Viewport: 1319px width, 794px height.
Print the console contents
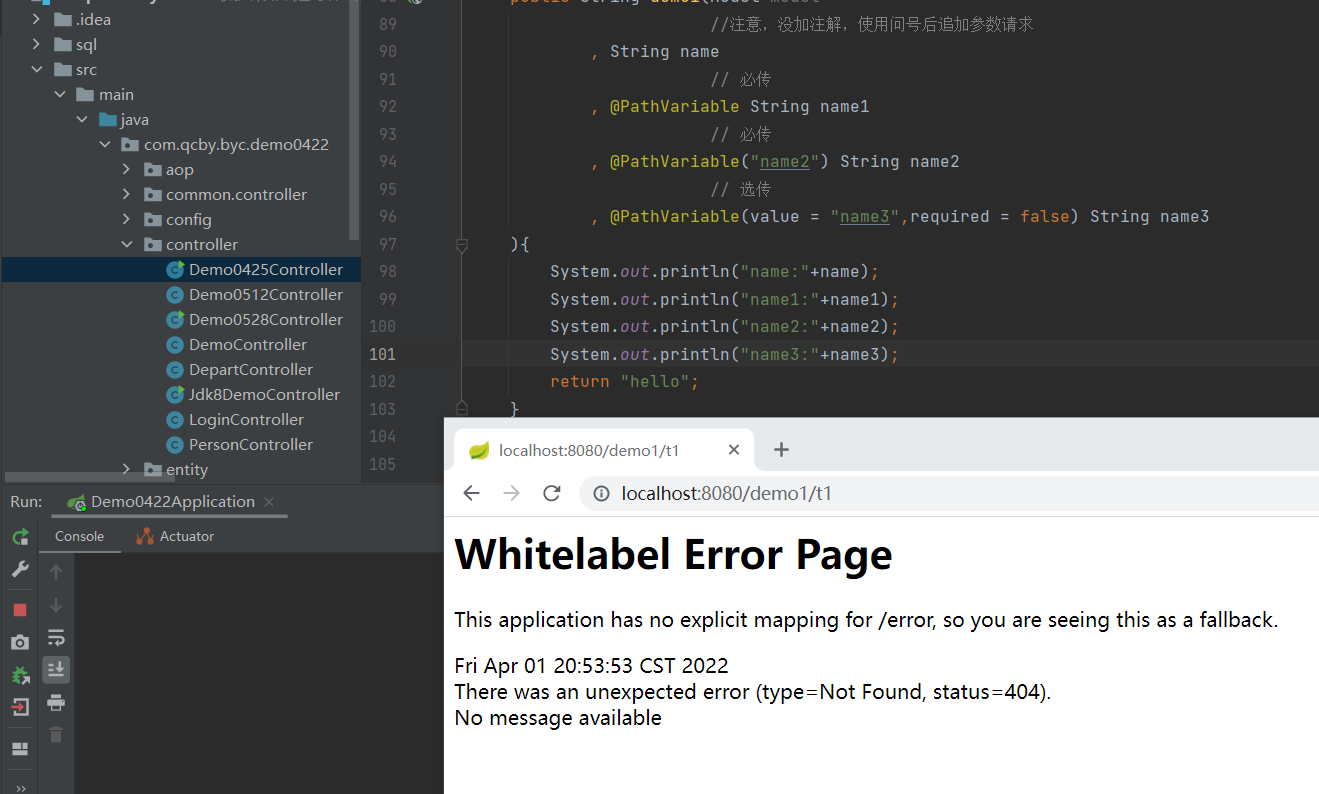pos(56,701)
